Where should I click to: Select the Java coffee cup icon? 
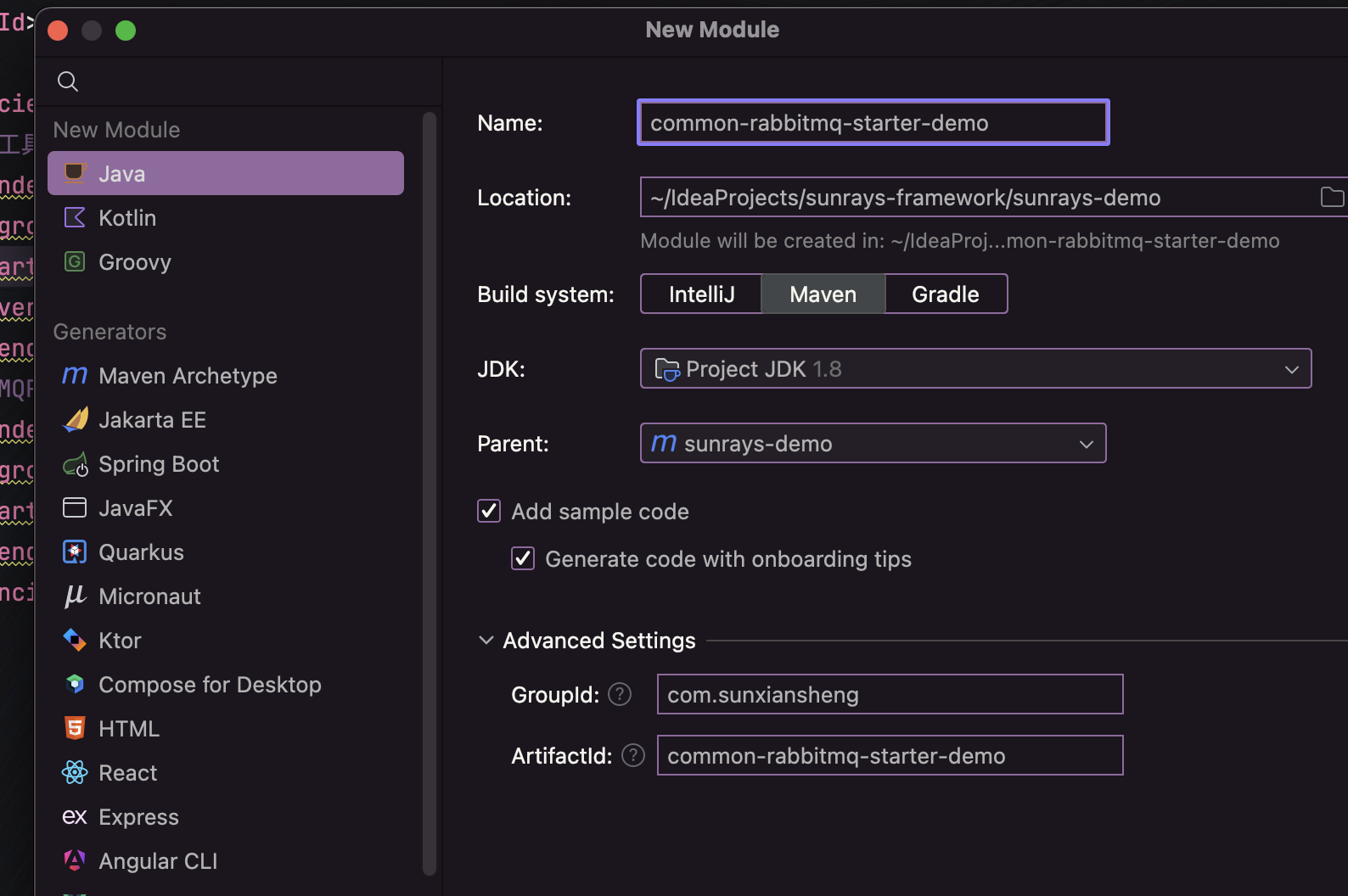(x=75, y=173)
